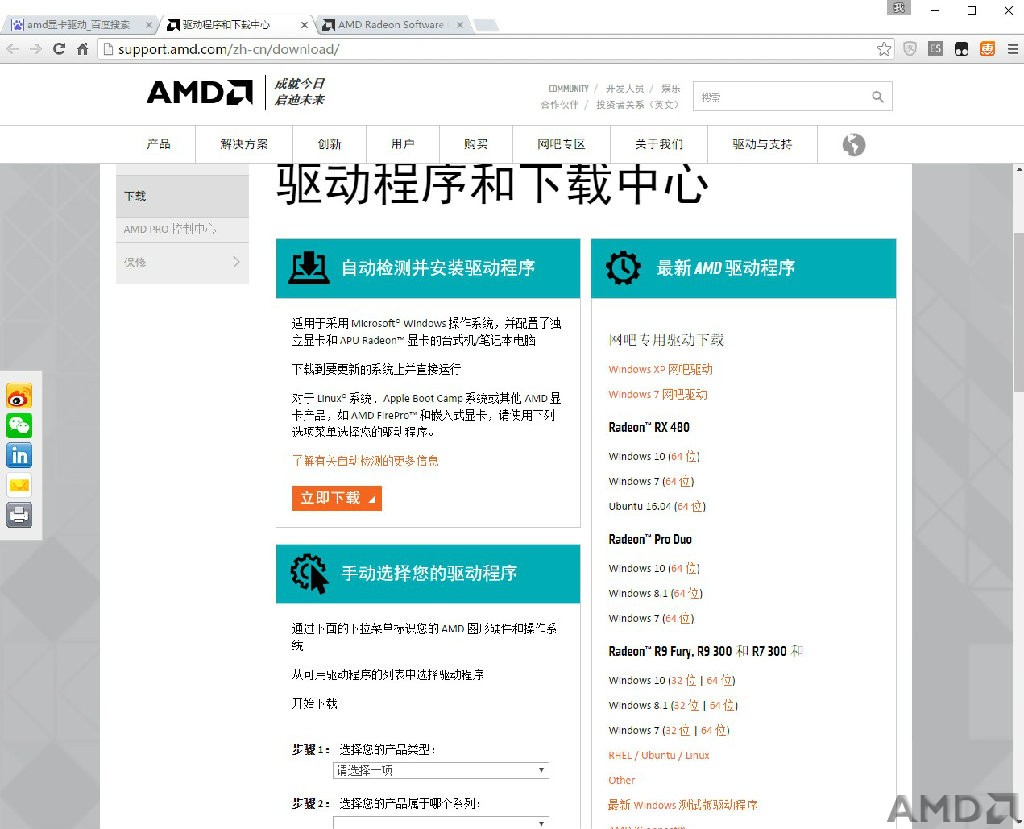The image size is (1024, 829).
Task: Open the Other drivers link
Action: 622,780
